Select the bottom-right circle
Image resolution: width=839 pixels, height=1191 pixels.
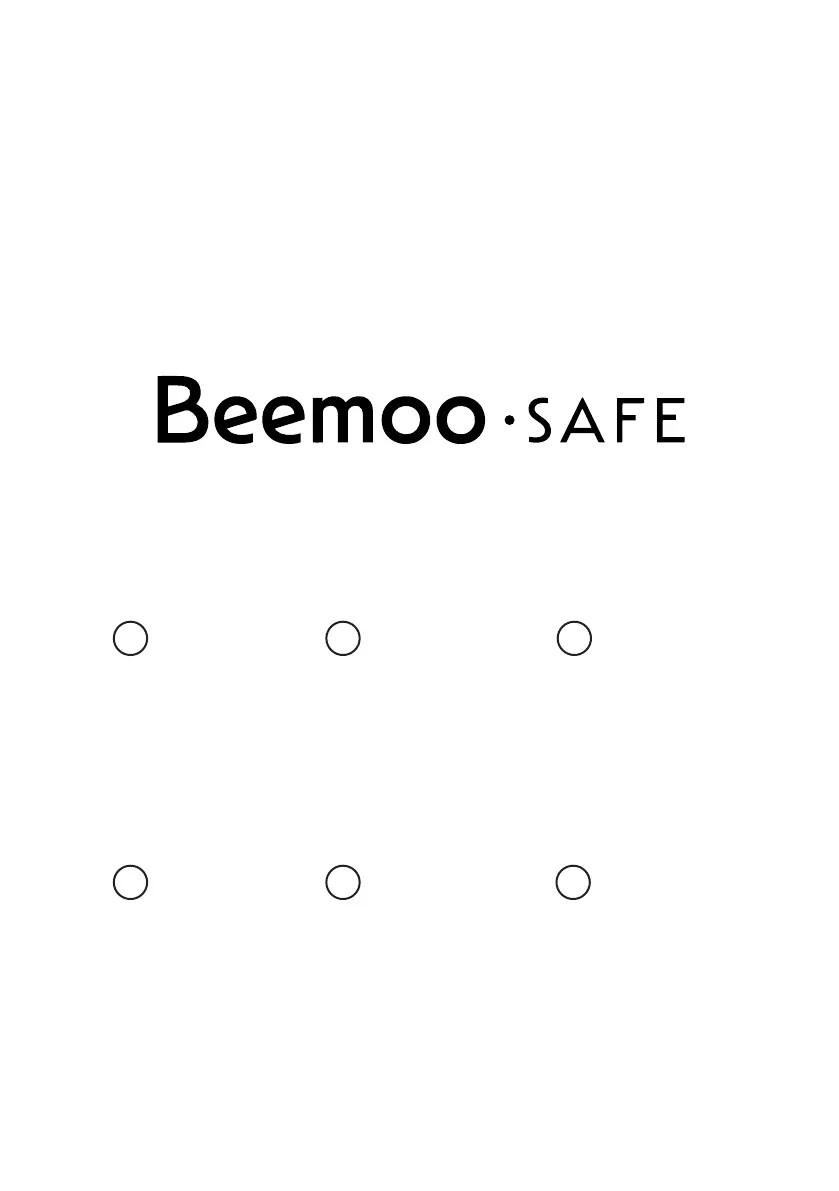click(573, 883)
